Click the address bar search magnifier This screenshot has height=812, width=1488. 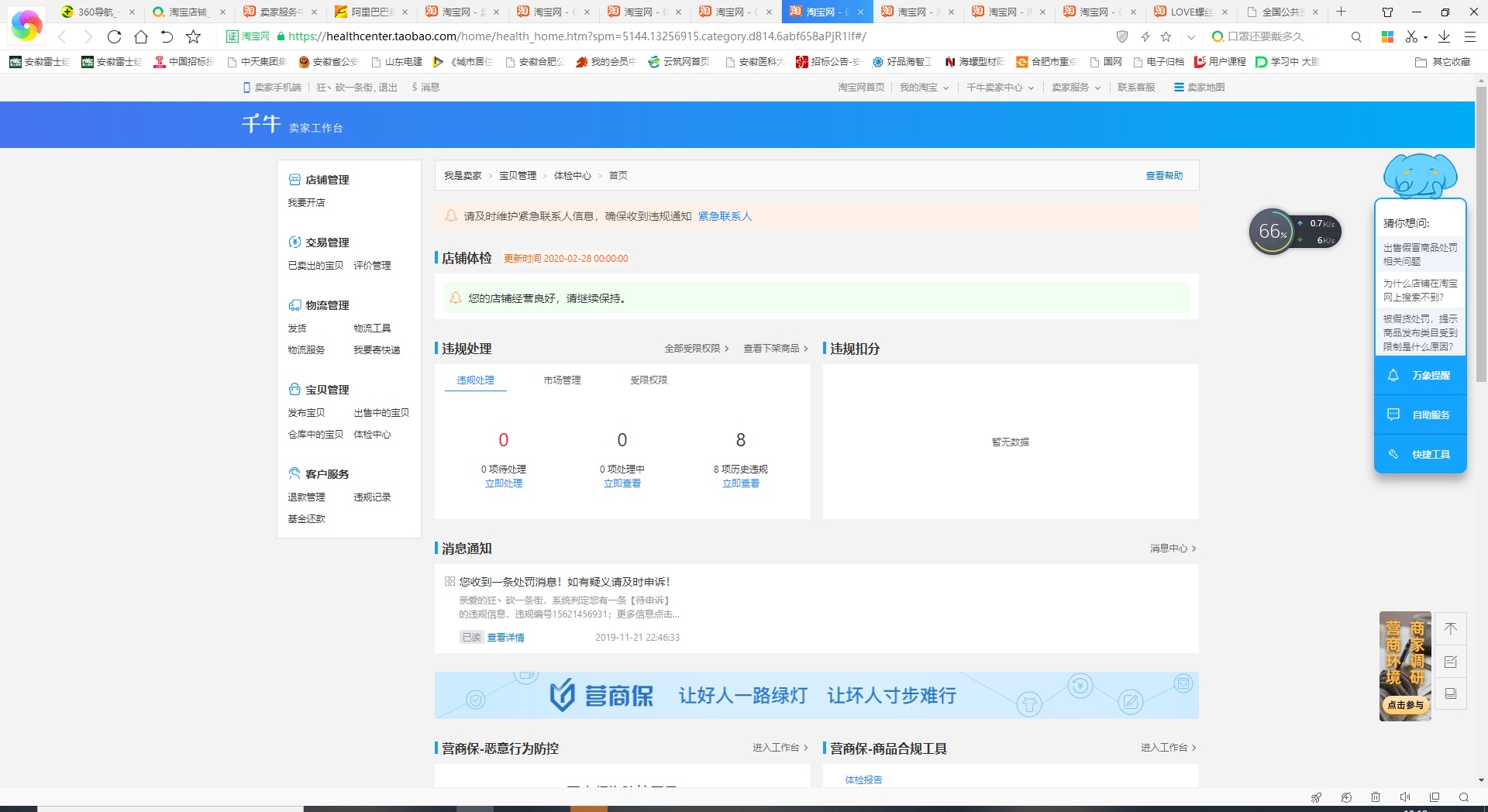click(x=1356, y=36)
